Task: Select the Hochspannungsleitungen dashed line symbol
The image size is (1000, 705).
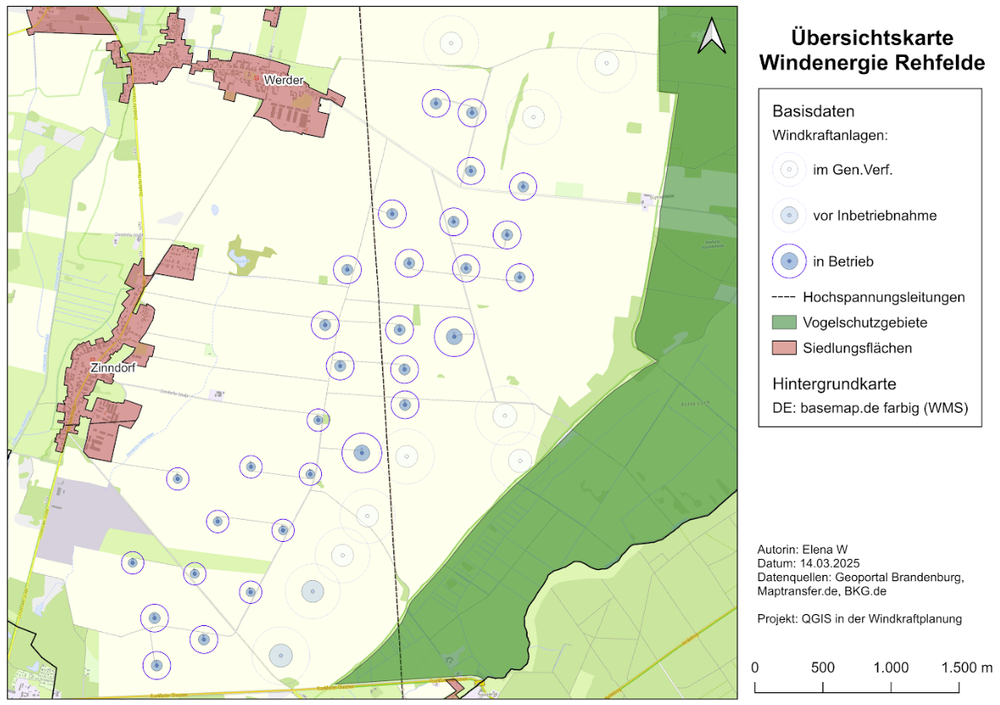Action: pos(786,297)
